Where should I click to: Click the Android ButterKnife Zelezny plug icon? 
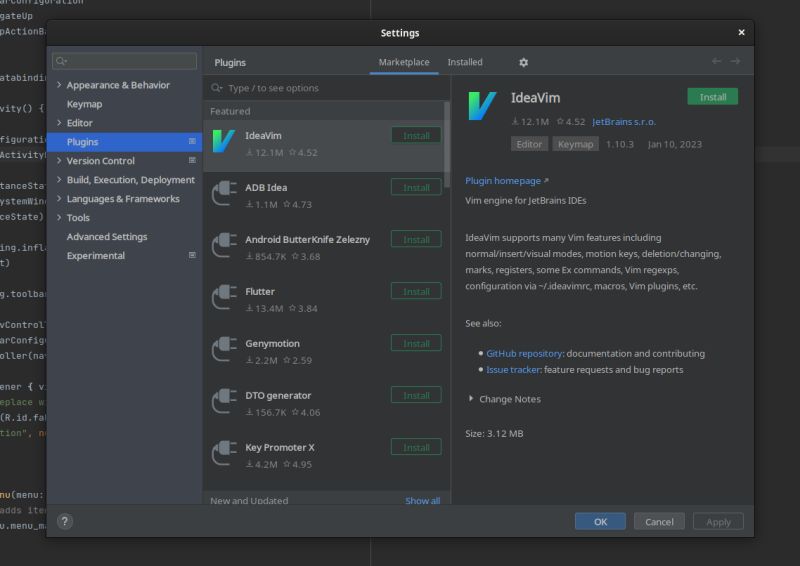point(224,245)
